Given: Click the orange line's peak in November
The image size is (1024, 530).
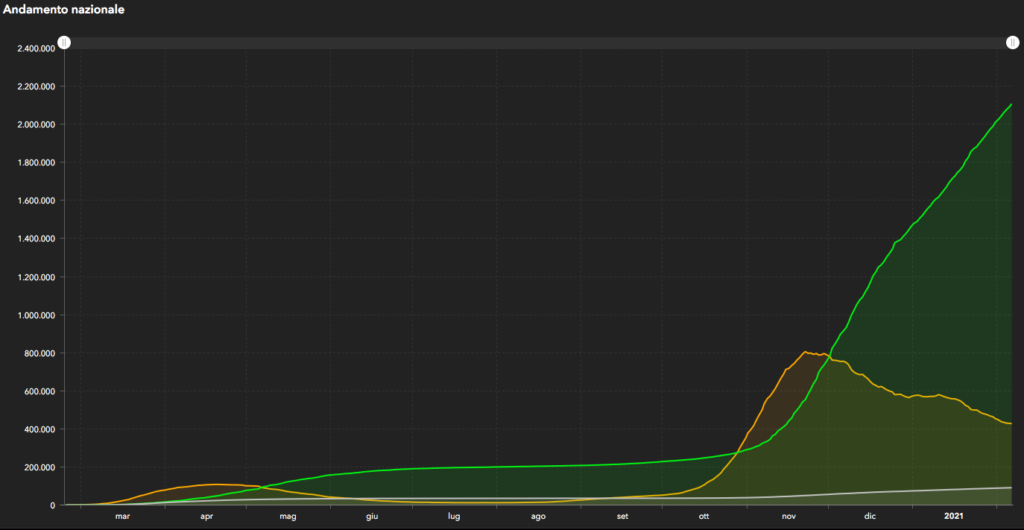Looking at the screenshot, I should [x=806, y=352].
